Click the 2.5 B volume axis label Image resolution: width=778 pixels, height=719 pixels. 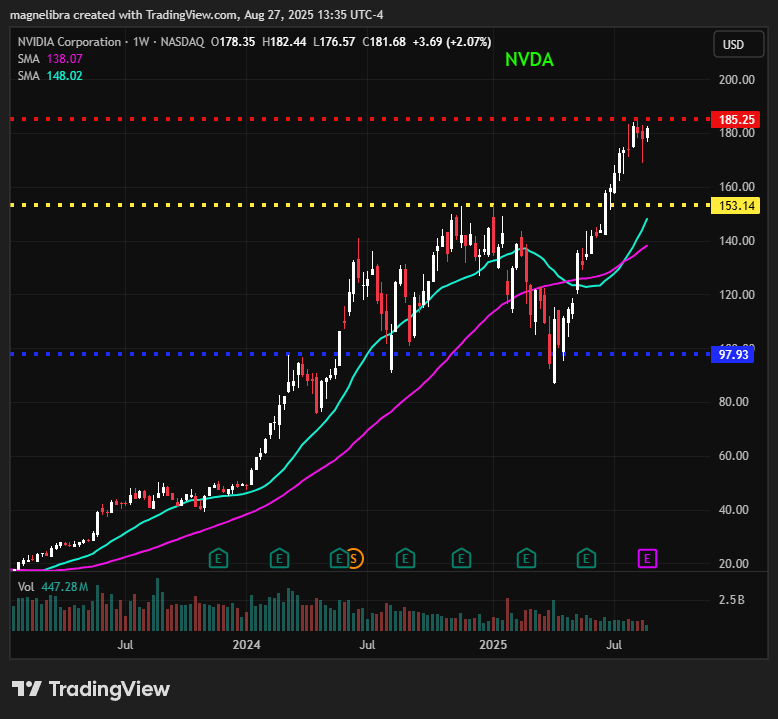(731, 600)
